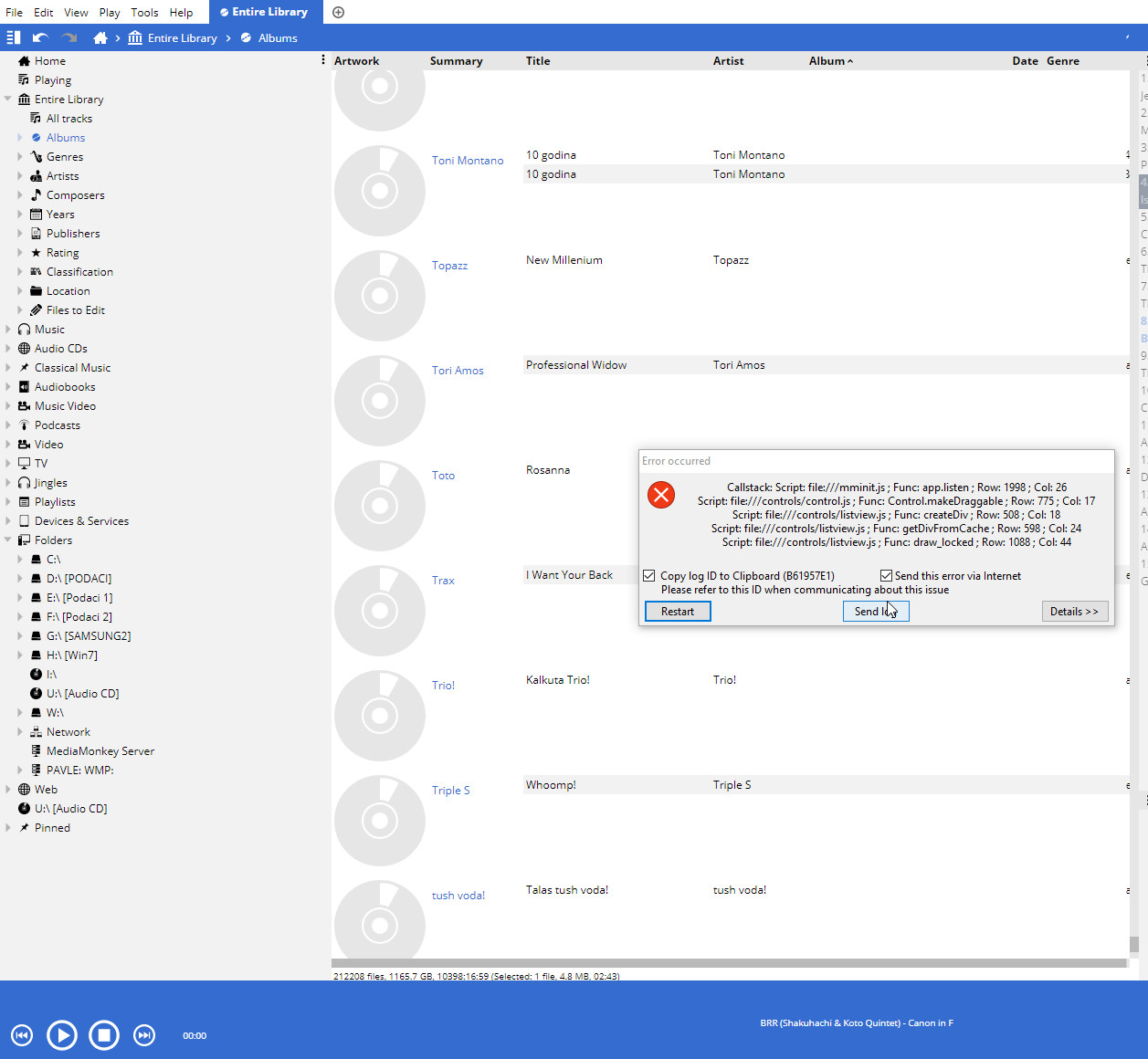This screenshot has height=1059, width=1148.
Task: Click the Restart button in error dialog
Action: 678,612
